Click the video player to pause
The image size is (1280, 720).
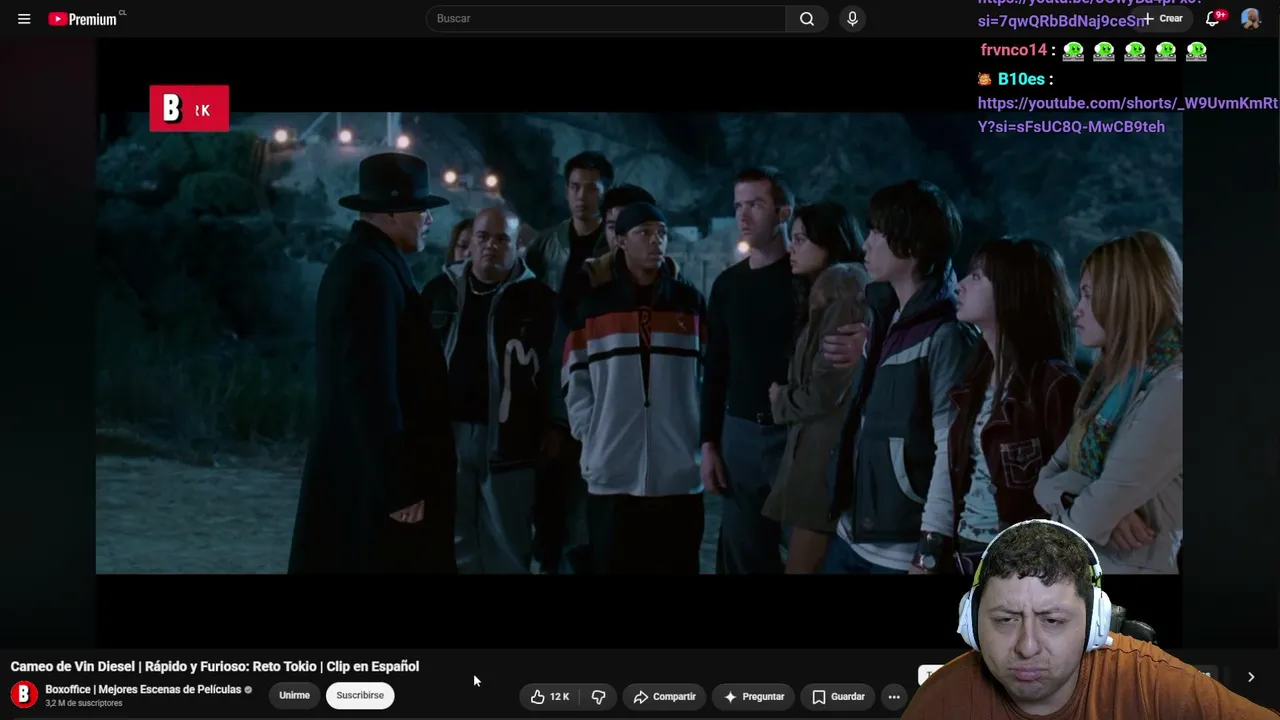click(638, 343)
